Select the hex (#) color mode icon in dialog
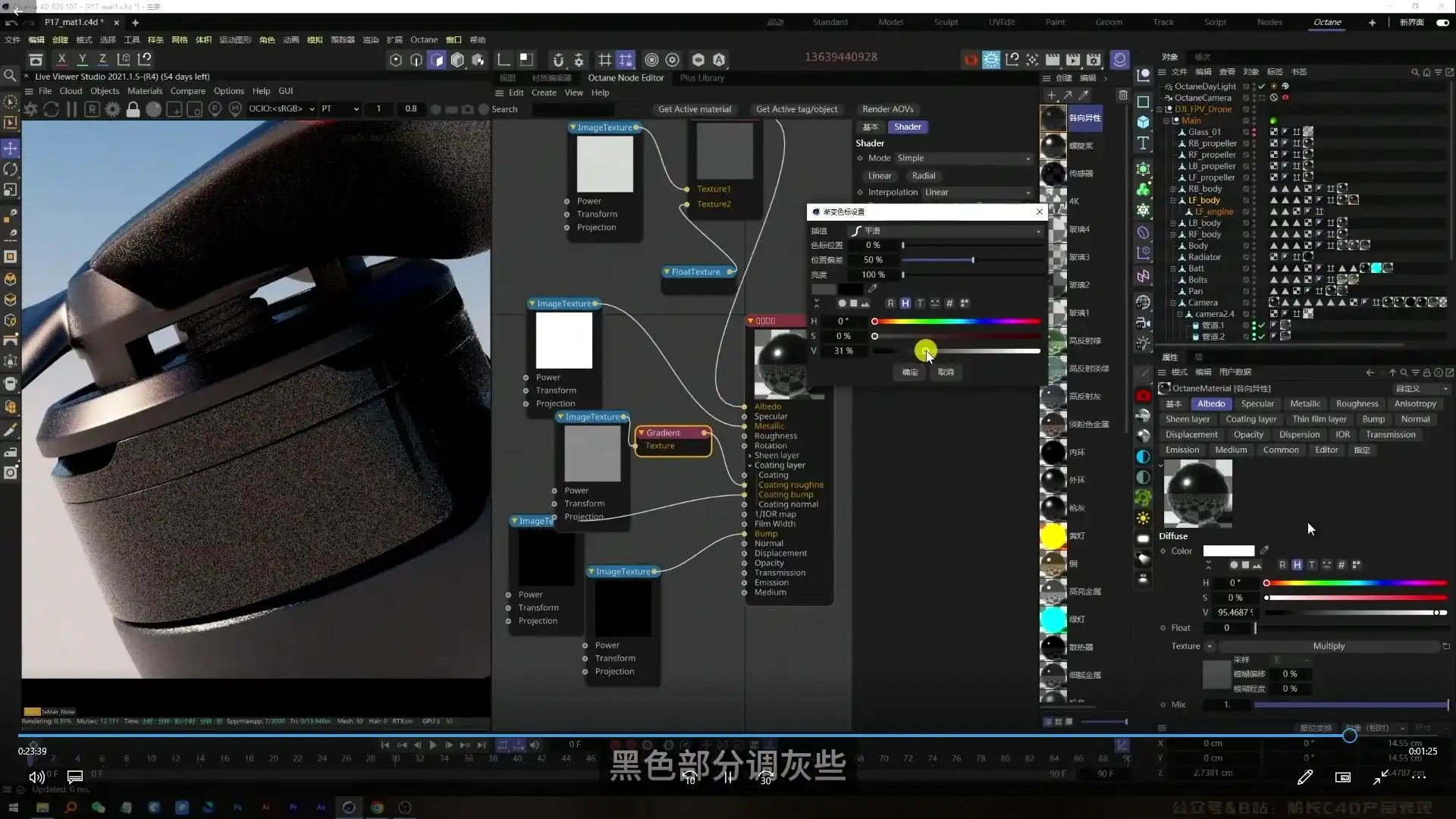 pos(949,303)
